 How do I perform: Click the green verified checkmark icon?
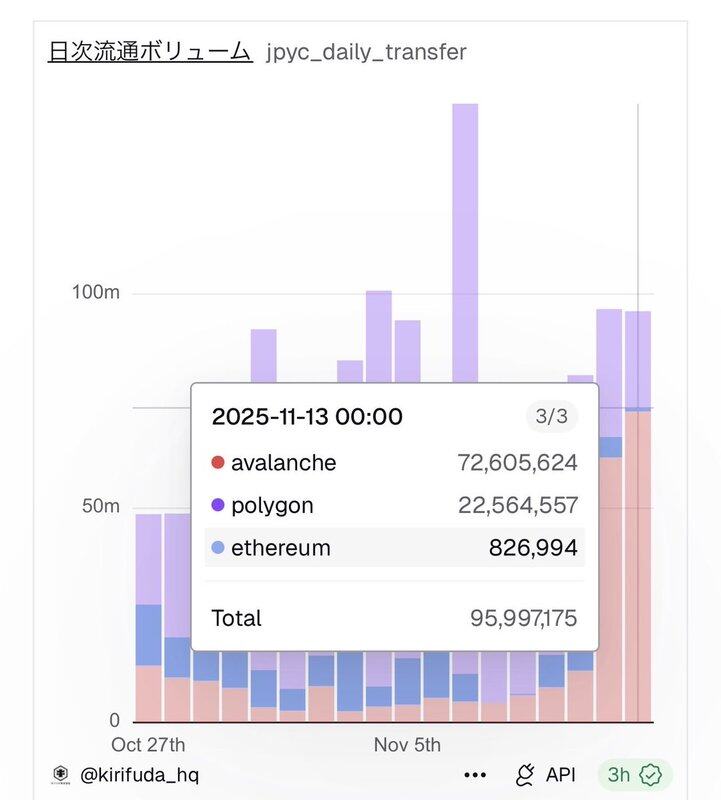point(651,775)
